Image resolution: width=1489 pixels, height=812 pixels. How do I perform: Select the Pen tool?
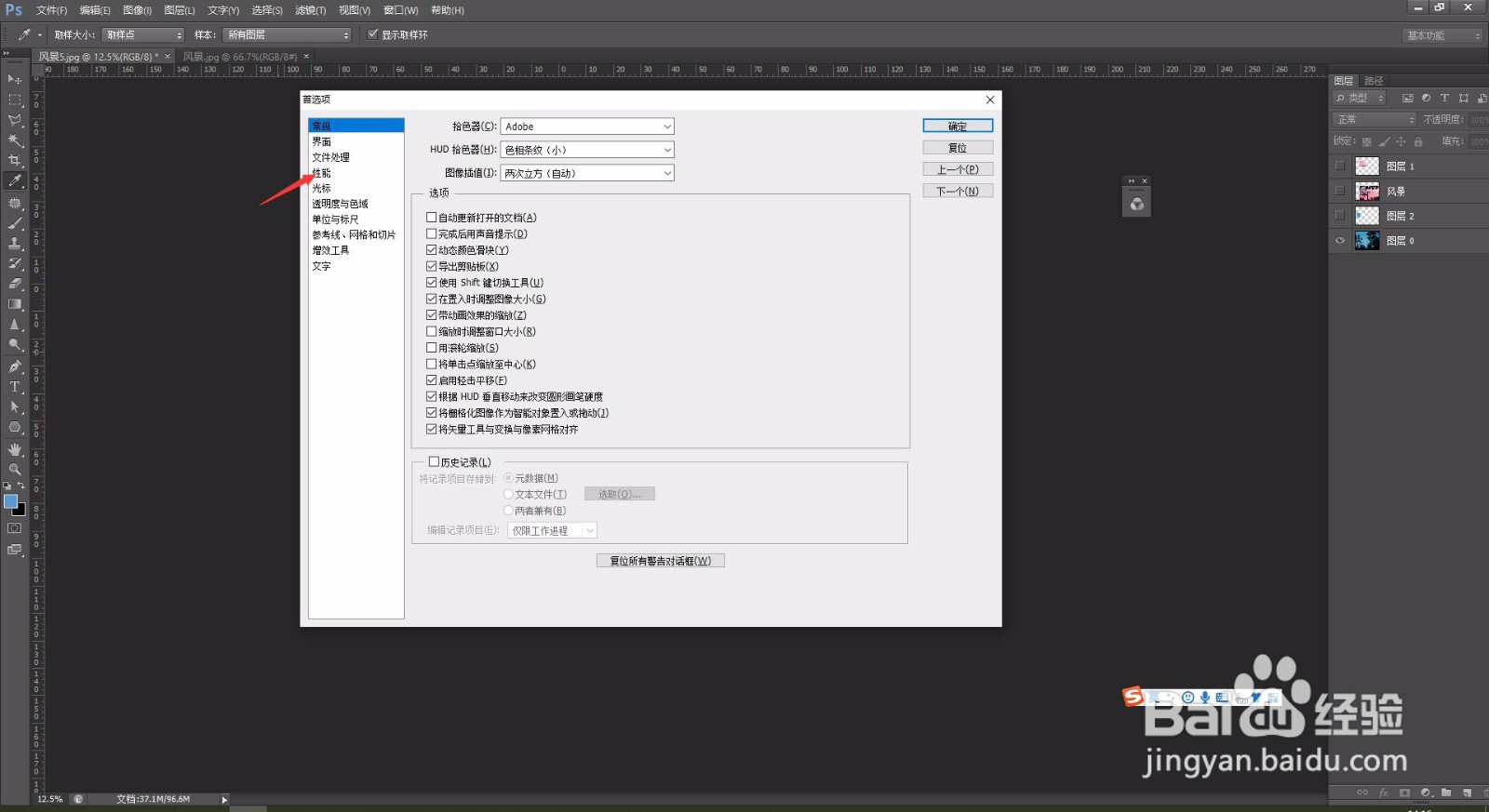[15, 366]
